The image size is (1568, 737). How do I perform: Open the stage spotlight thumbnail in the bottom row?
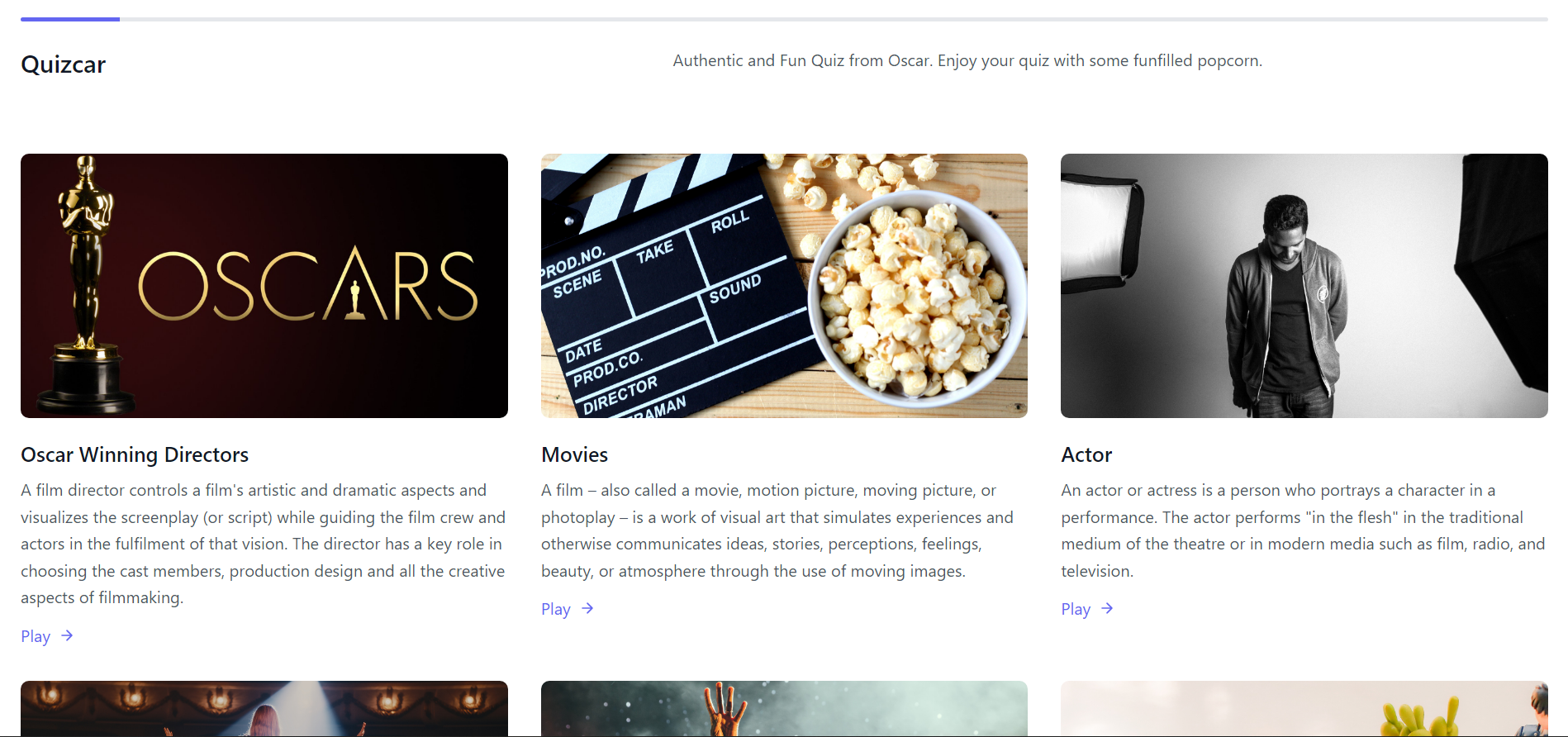(264, 708)
